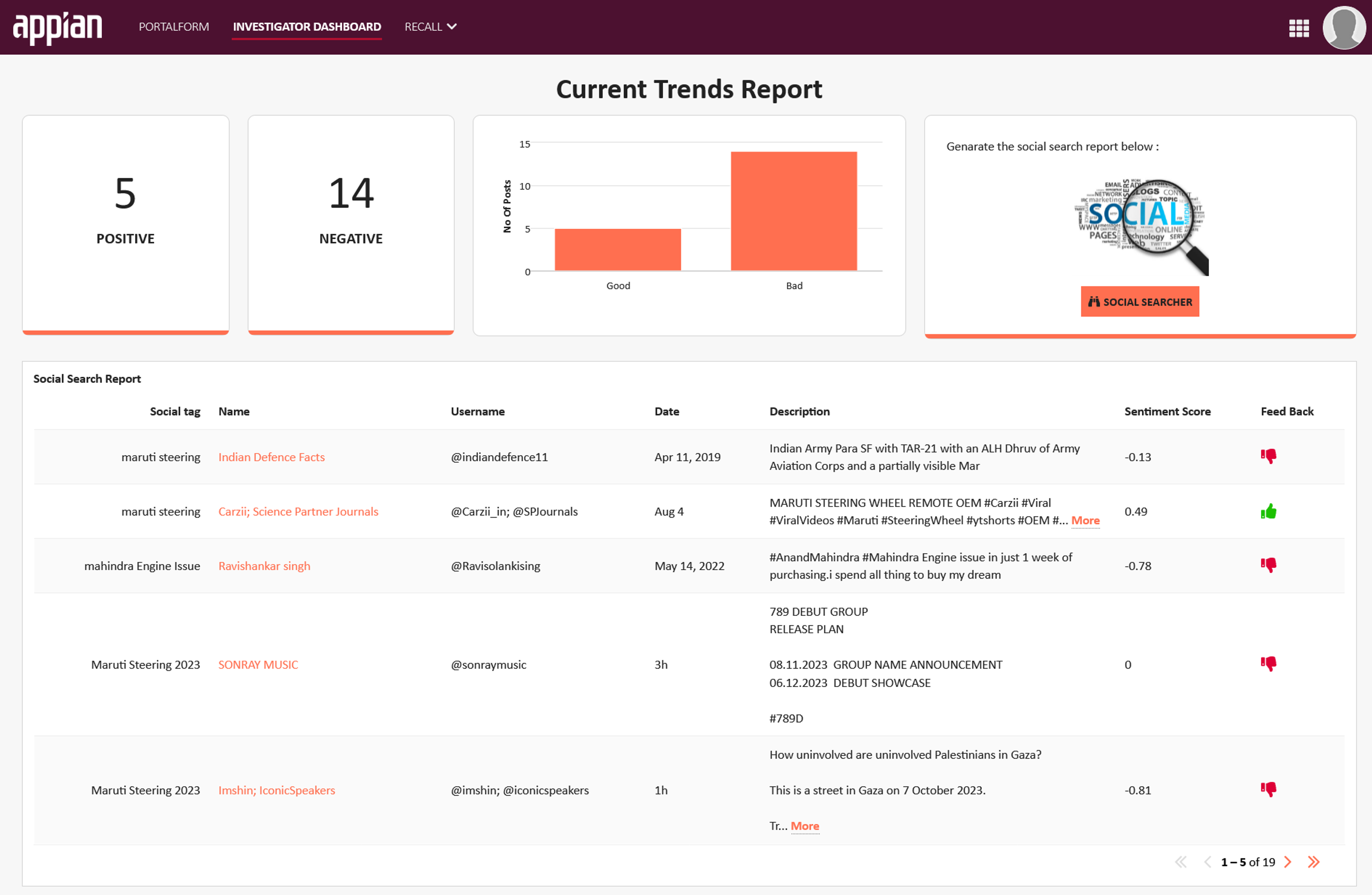This screenshot has height=895, width=1372.
Task: Open Indian Defence Facts profile link
Action: click(272, 457)
